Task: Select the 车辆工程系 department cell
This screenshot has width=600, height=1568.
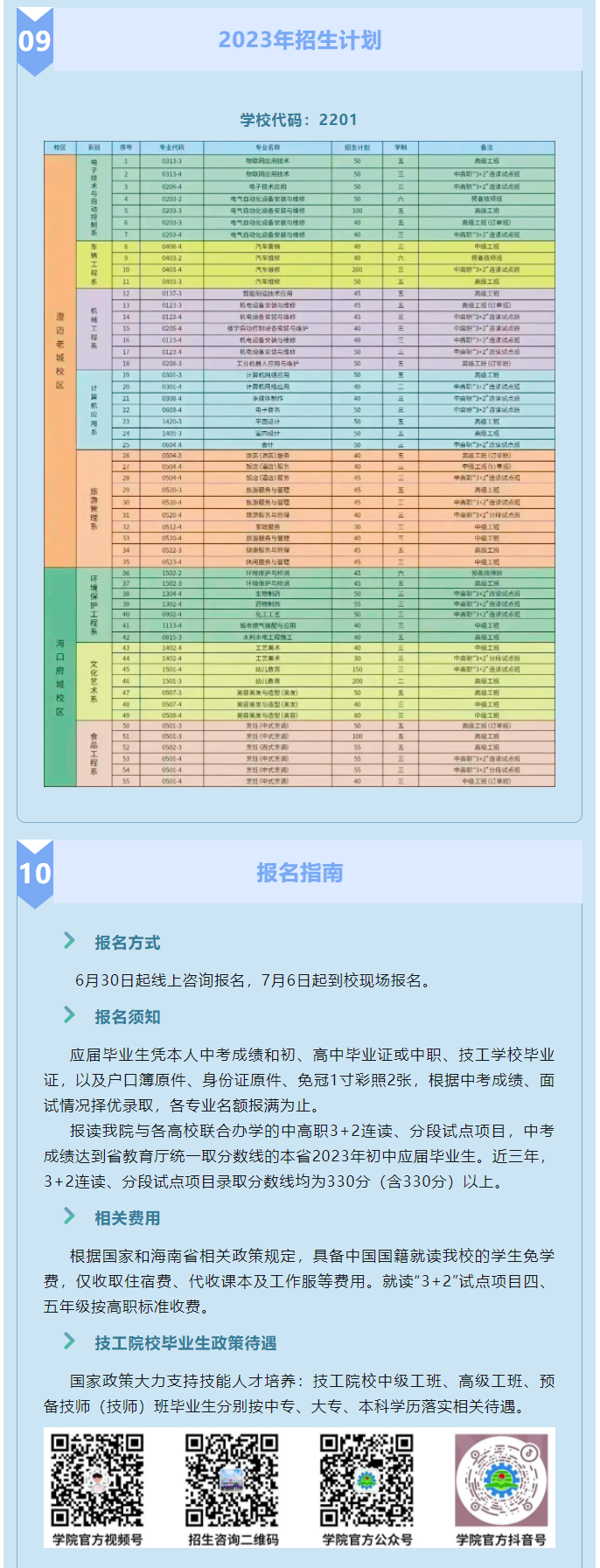Action: click(94, 264)
